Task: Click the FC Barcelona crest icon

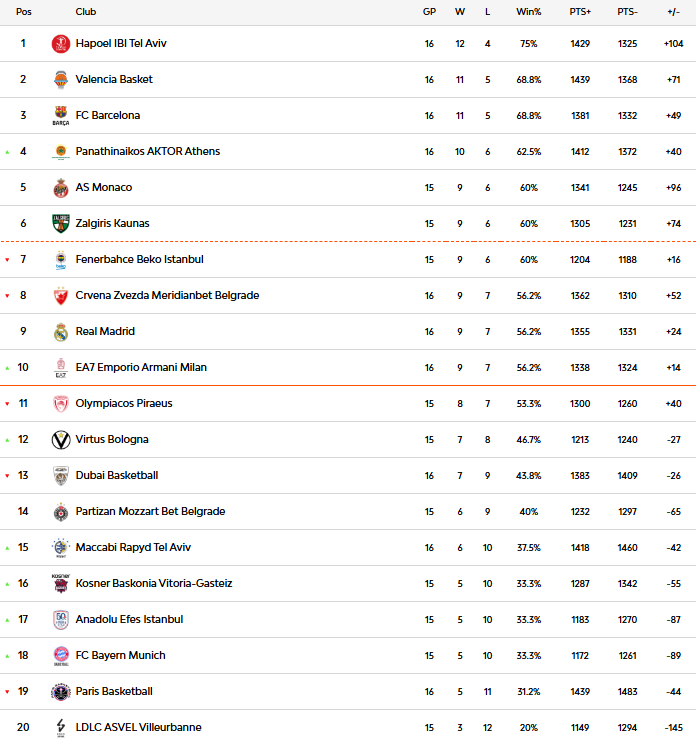Action: coord(61,116)
